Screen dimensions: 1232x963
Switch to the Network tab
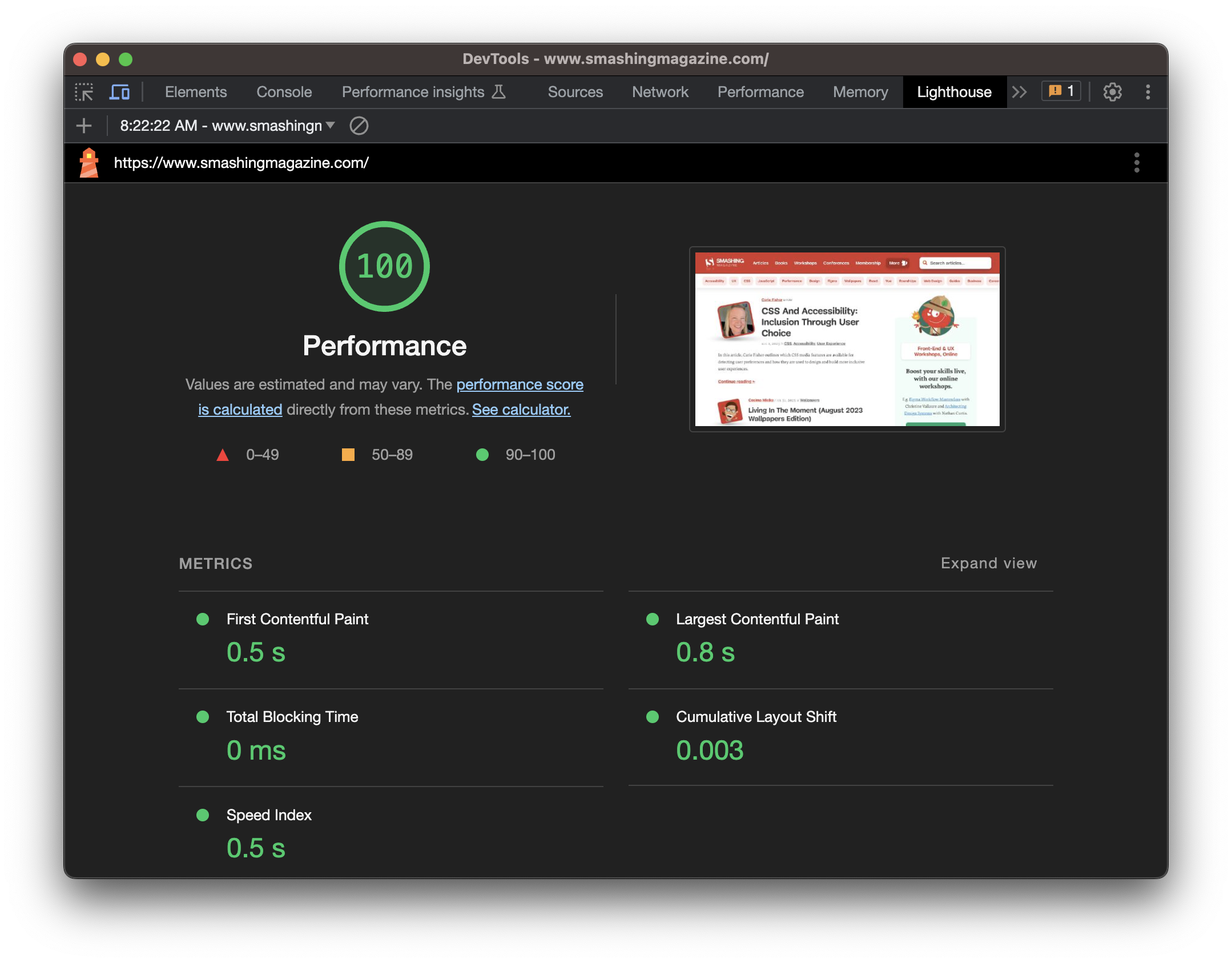[x=660, y=91]
